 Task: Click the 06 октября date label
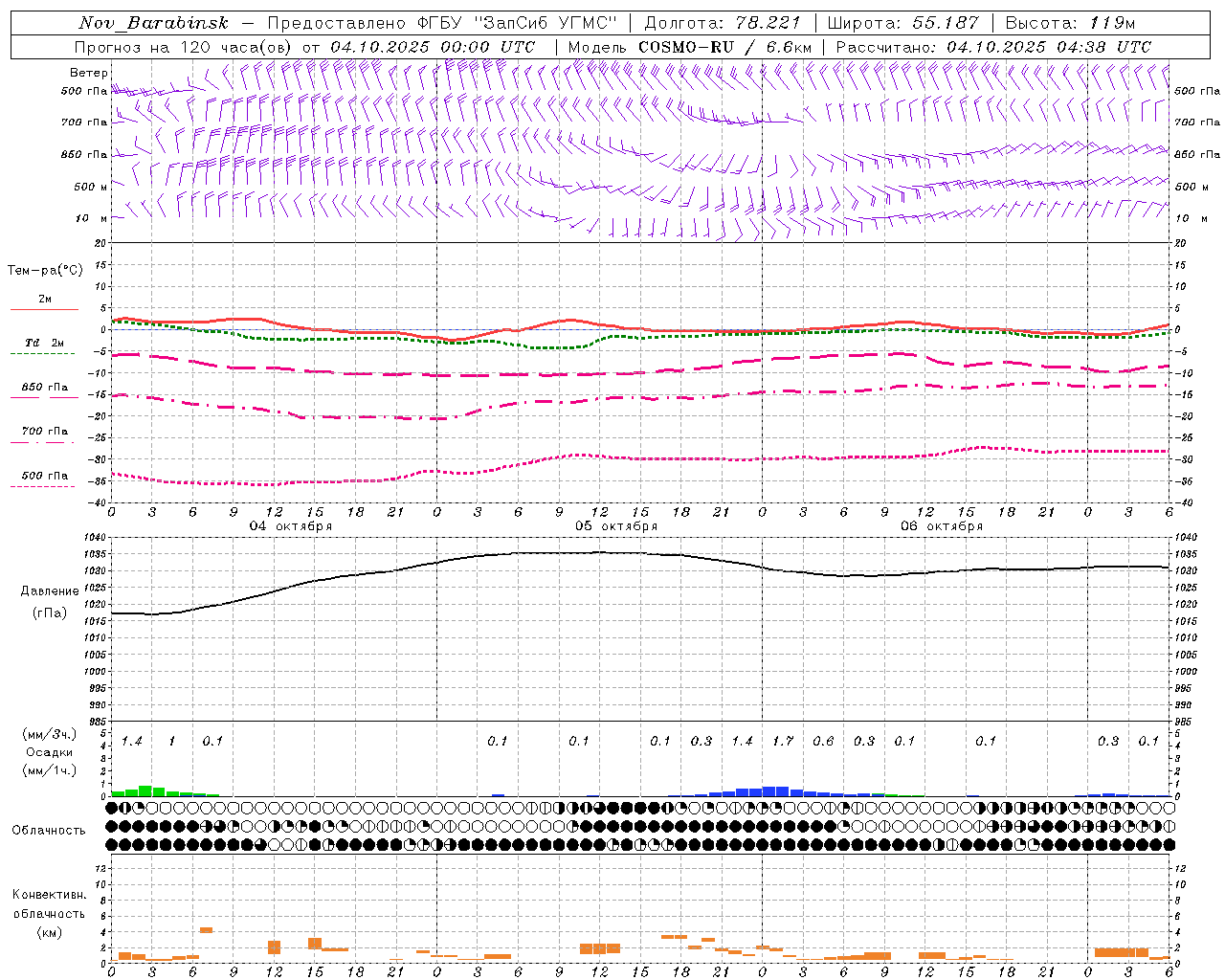point(942,526)
